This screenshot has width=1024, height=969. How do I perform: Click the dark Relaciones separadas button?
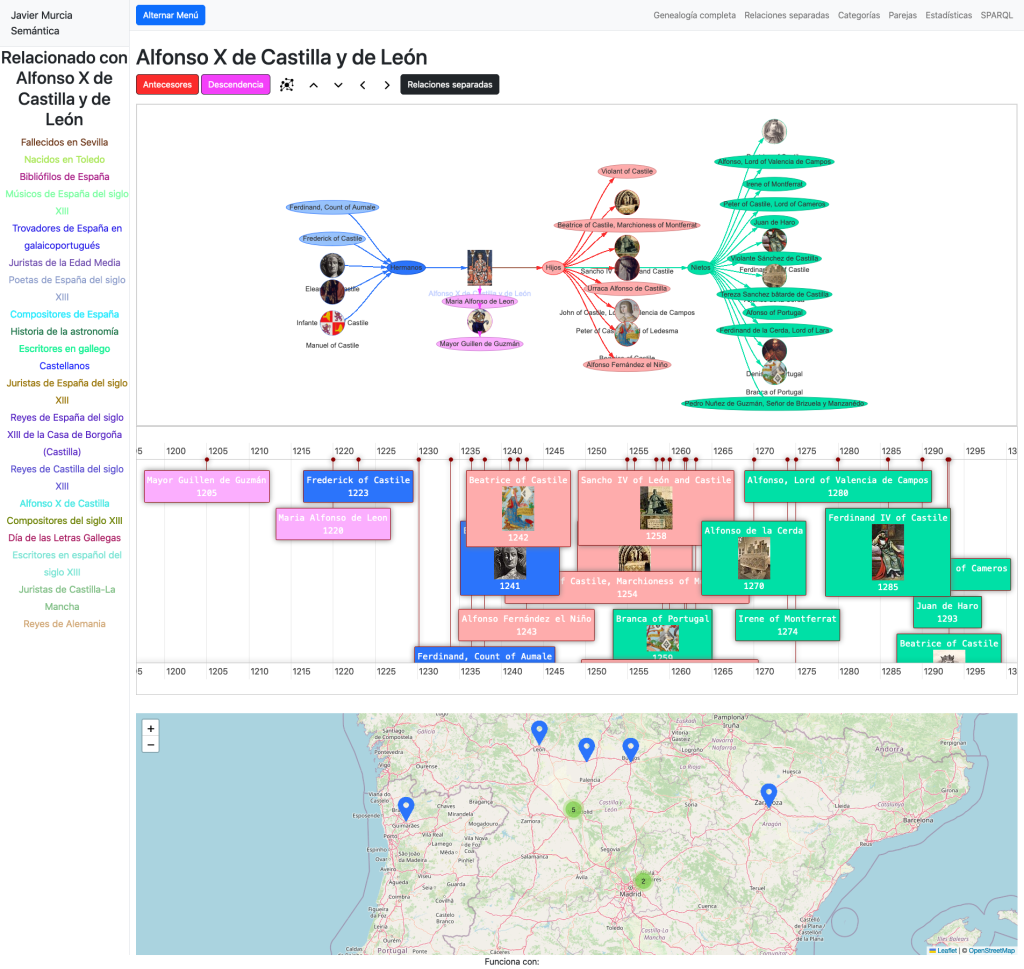tap(449, 85)
